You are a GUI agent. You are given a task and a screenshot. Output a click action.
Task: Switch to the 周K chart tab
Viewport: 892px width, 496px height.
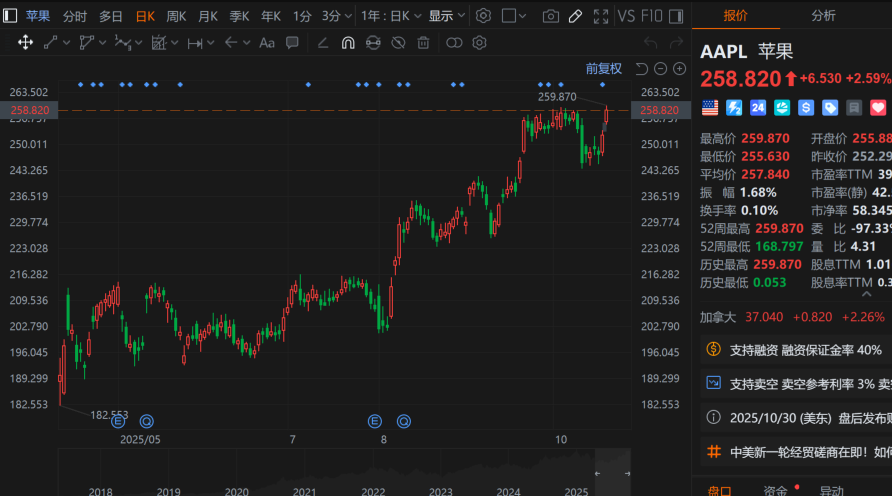pyautogui.click(x=176, y=16)
